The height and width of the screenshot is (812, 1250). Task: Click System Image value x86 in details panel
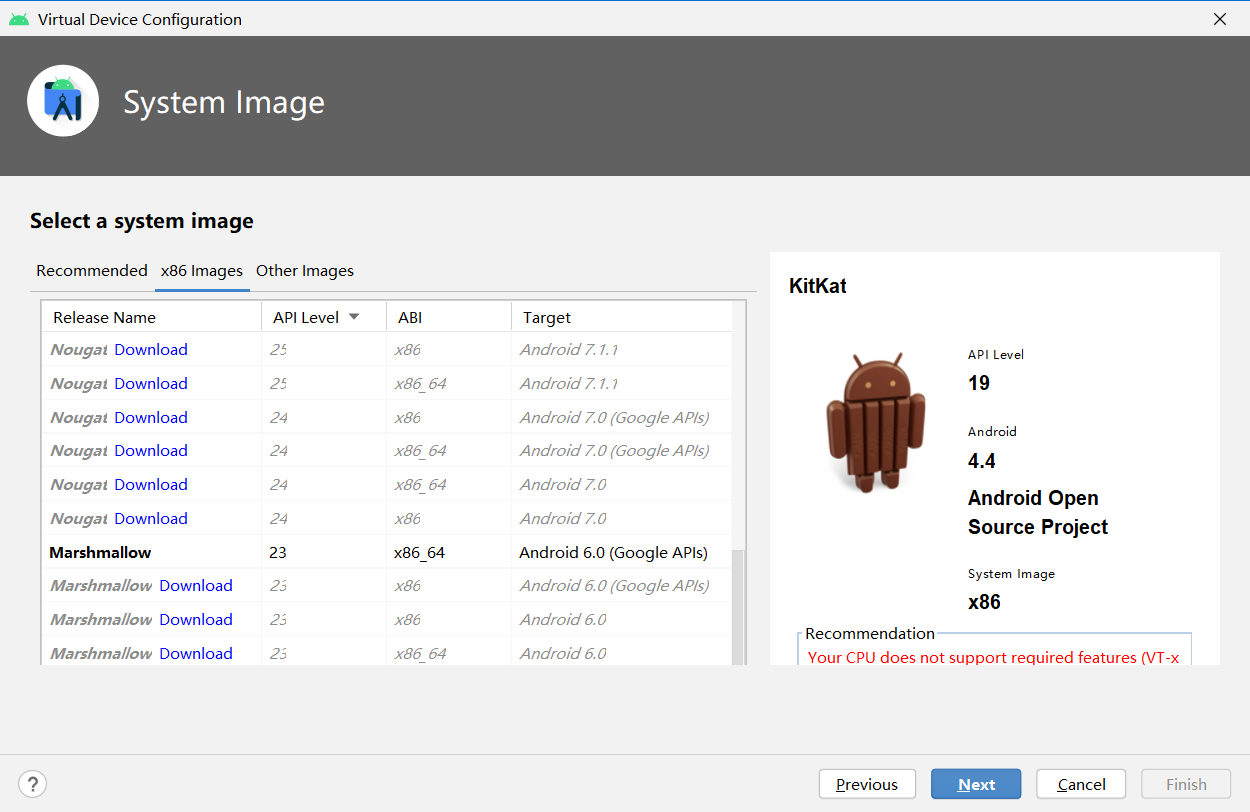pyautogui.click(x=984, y=602)
